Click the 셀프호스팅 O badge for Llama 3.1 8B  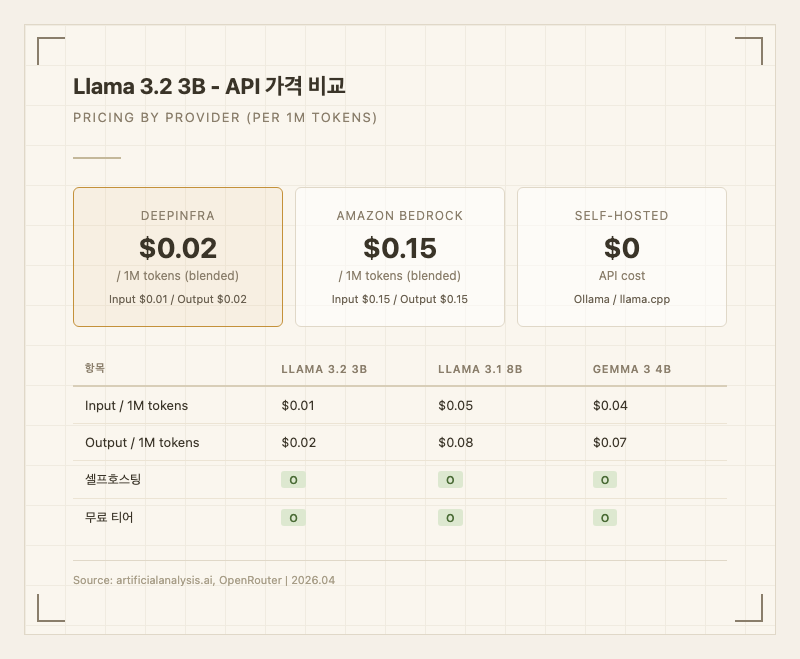[450, 480]
